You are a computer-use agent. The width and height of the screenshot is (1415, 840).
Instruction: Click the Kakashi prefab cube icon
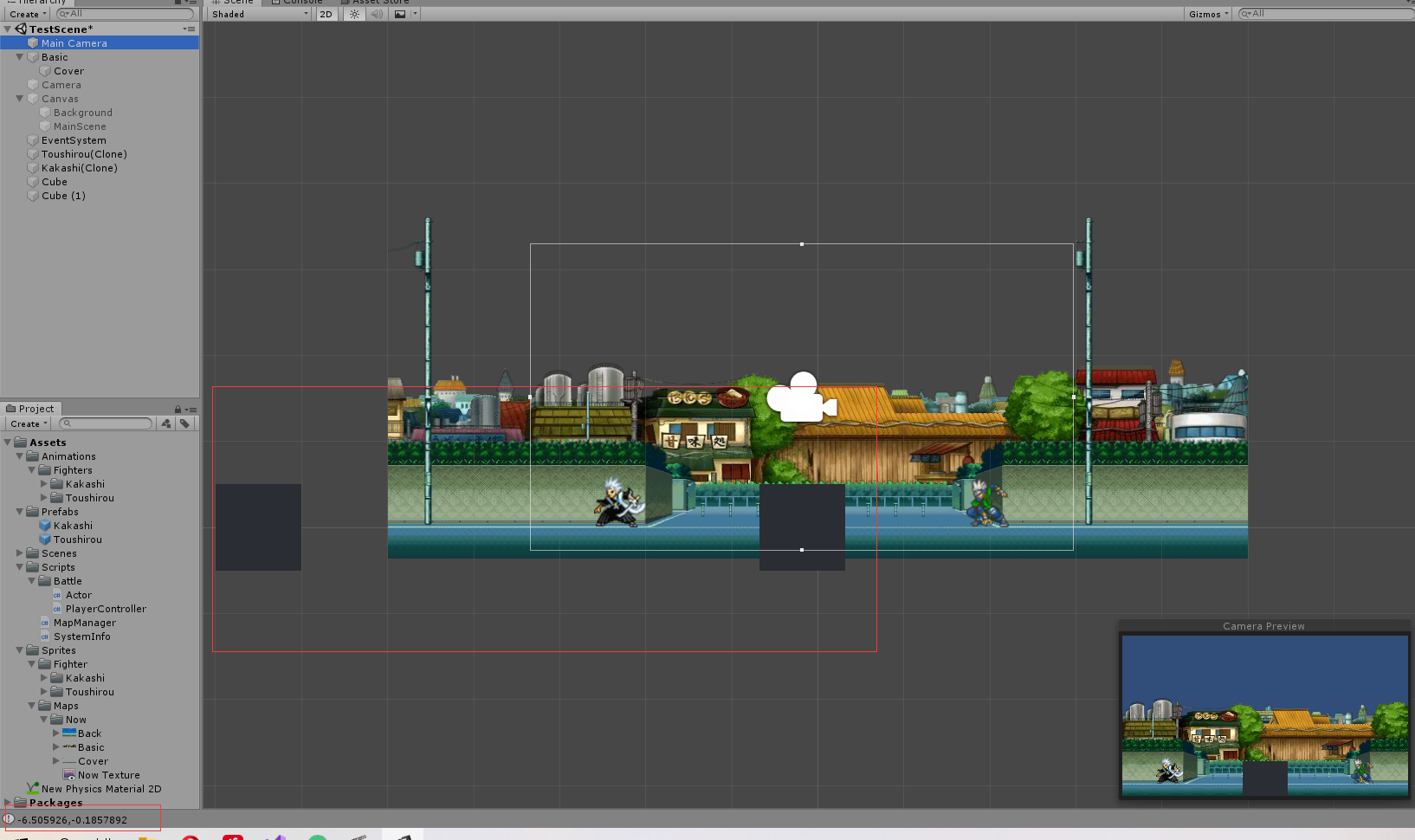click(x=45, y=526)
